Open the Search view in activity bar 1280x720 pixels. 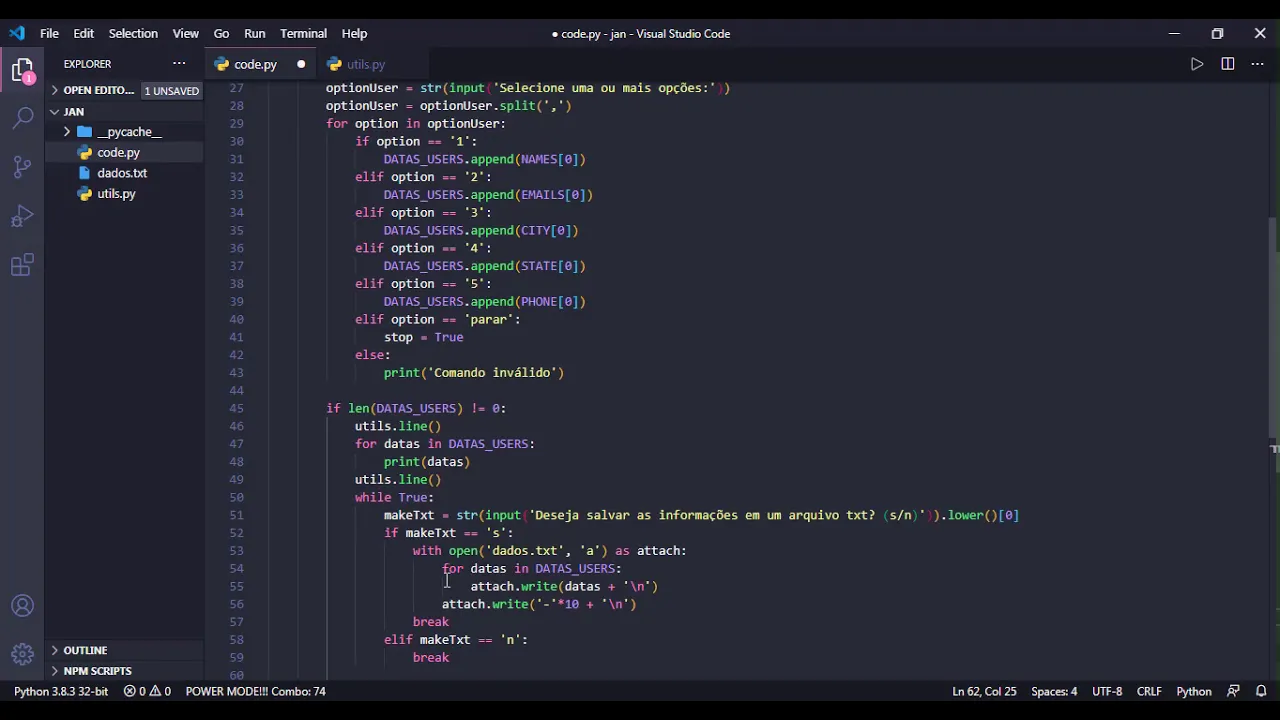pos(22,118)
